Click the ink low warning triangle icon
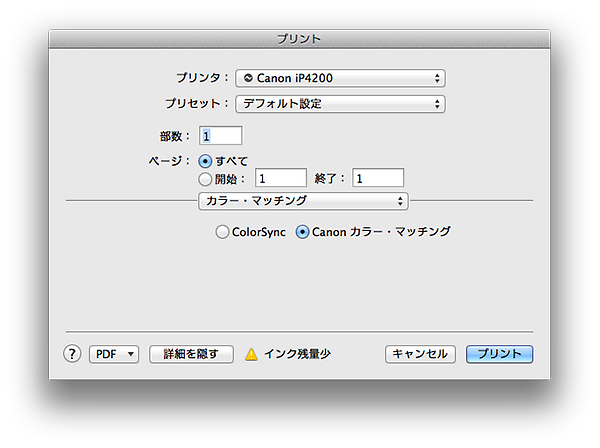Viewport: 600px width, 448px height. pos(251,354)
